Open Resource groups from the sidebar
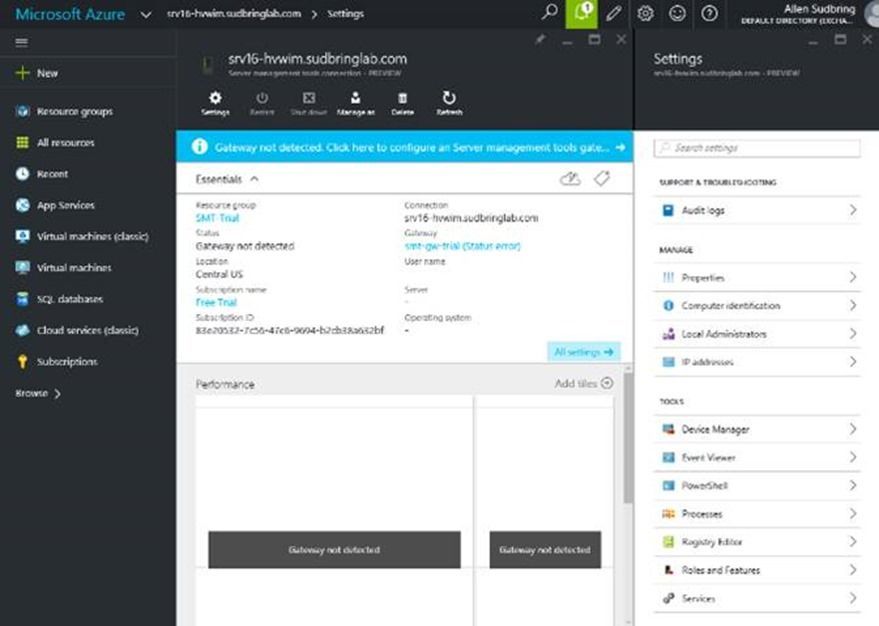This screenshot has width=879, height=626. click(x=75, y=112)
